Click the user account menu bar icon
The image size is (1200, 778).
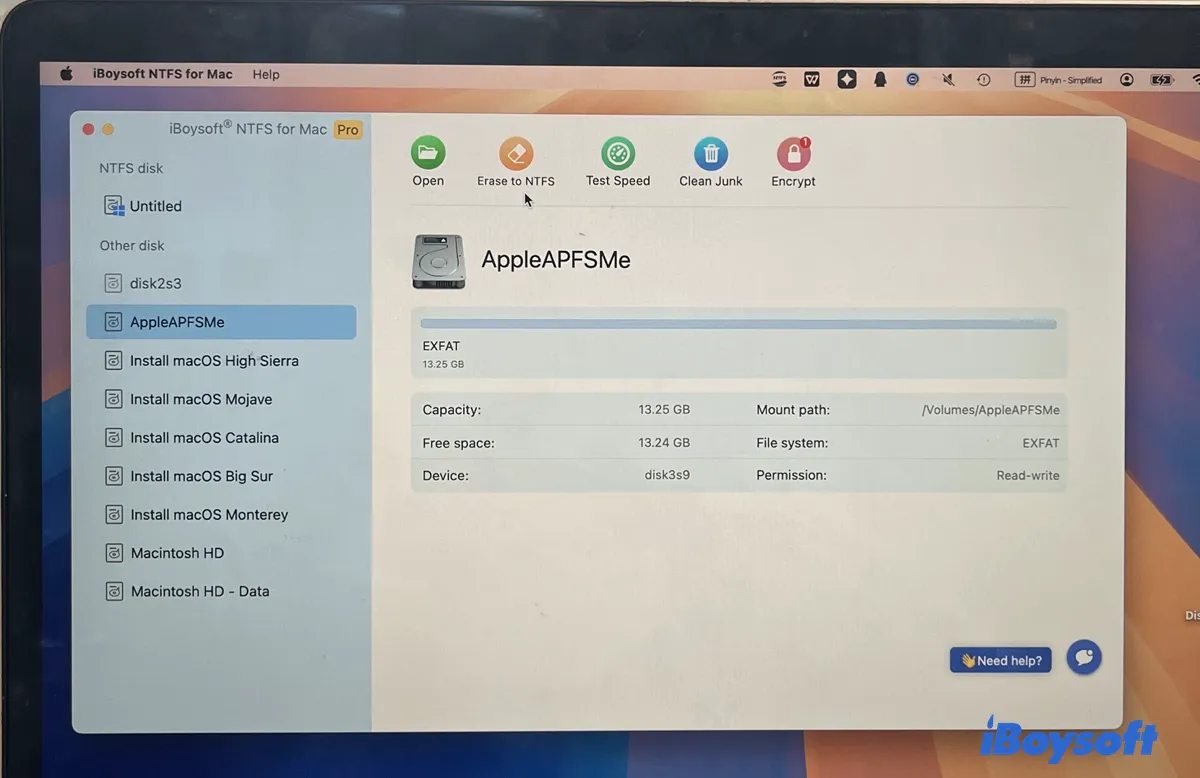click(1127, 79)
